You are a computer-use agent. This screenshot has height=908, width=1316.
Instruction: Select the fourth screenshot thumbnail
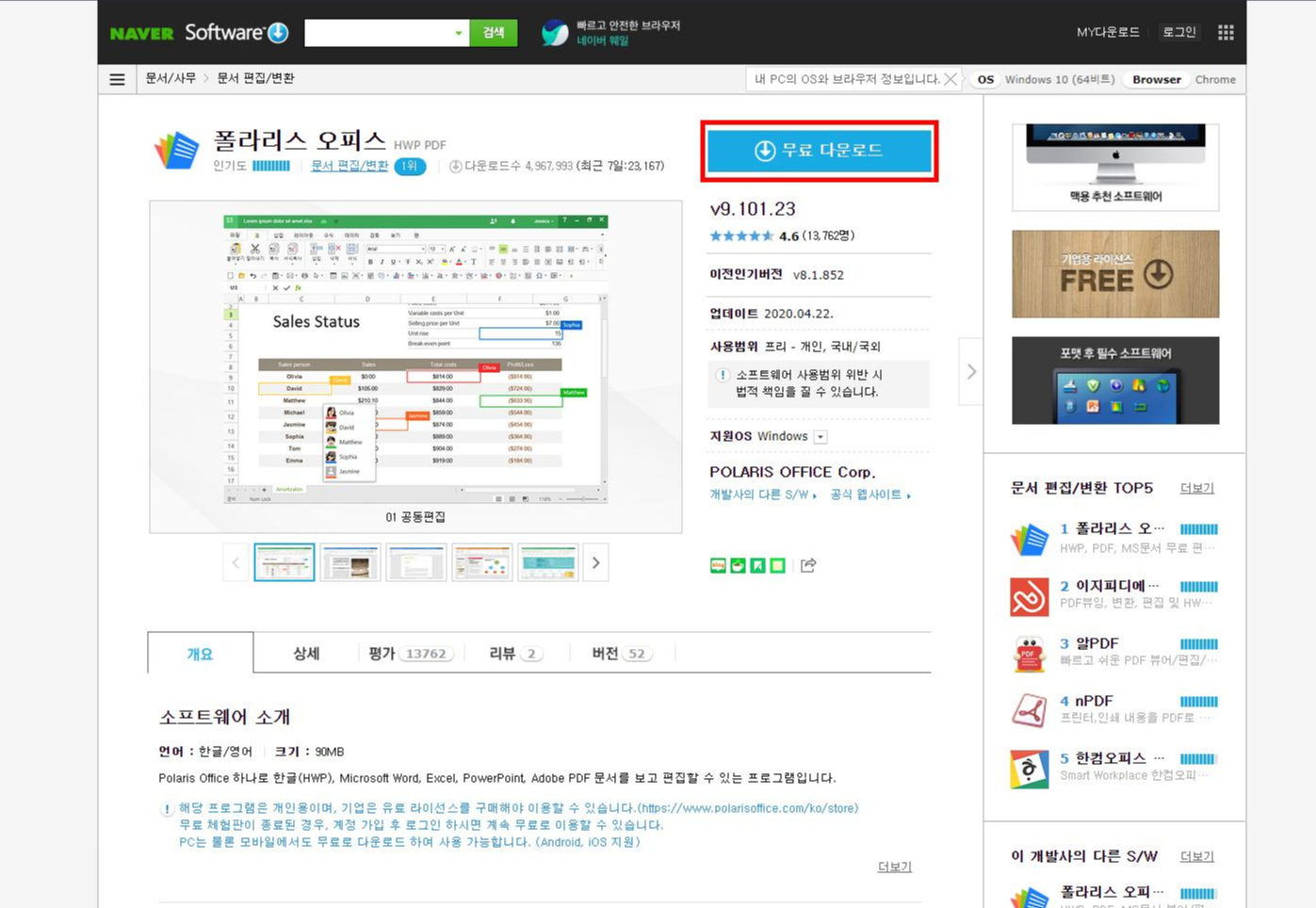(482, 563)
